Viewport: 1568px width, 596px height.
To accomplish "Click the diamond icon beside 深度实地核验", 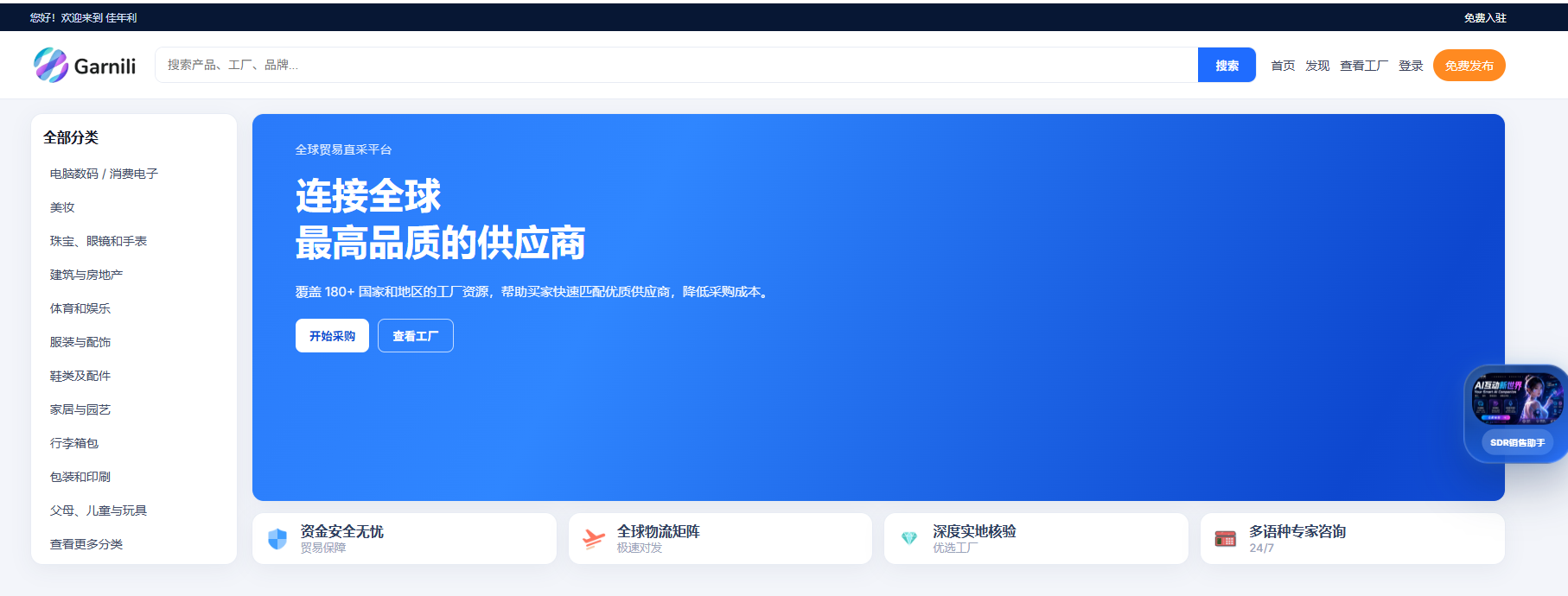I will (909, 538).
